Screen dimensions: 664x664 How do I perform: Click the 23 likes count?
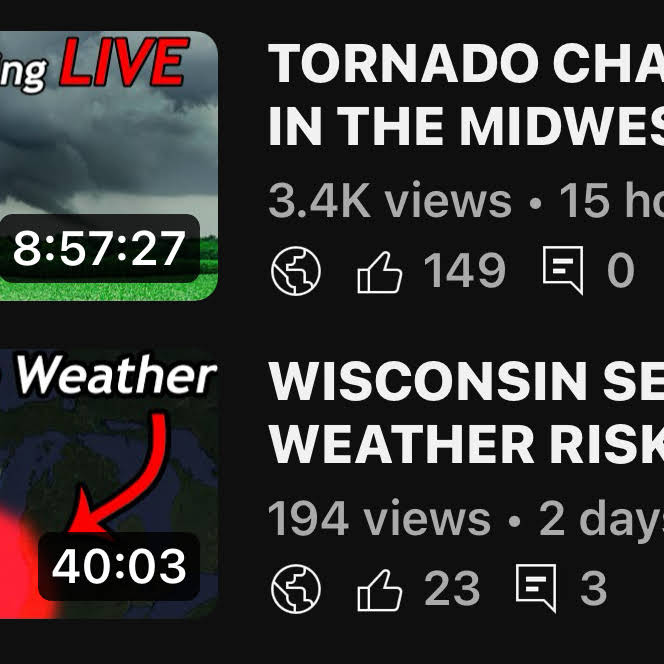click(452, 589)
